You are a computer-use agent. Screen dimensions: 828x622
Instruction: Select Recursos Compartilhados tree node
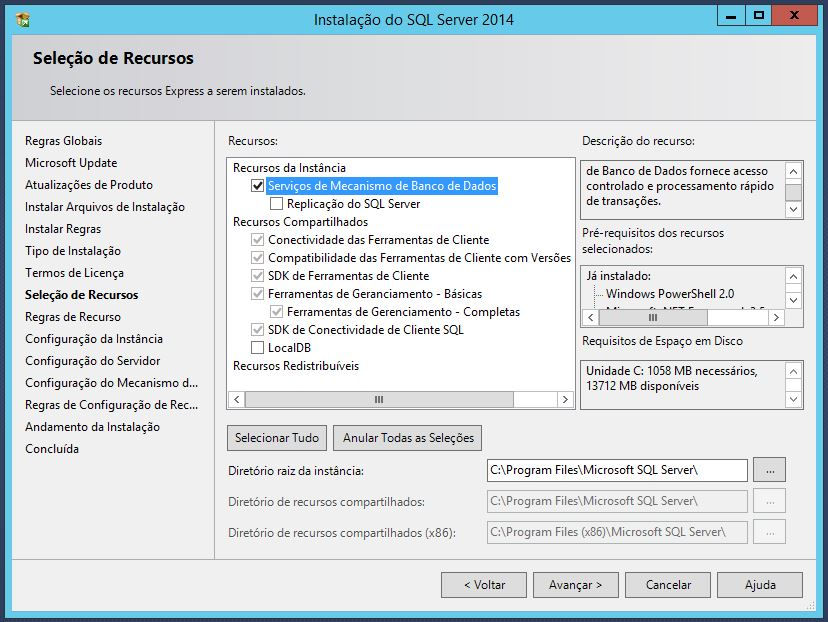[300, 222]
